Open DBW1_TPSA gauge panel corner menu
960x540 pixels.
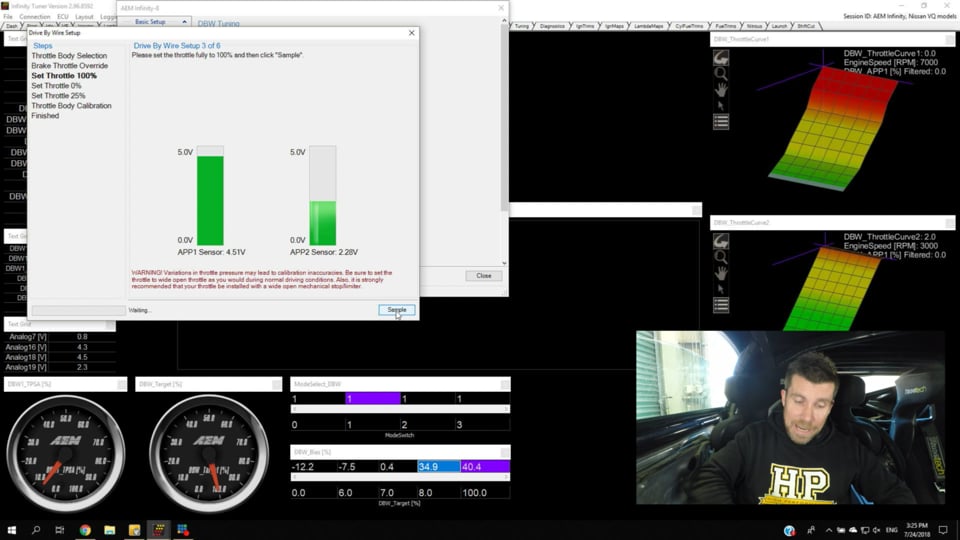(121, 384)
